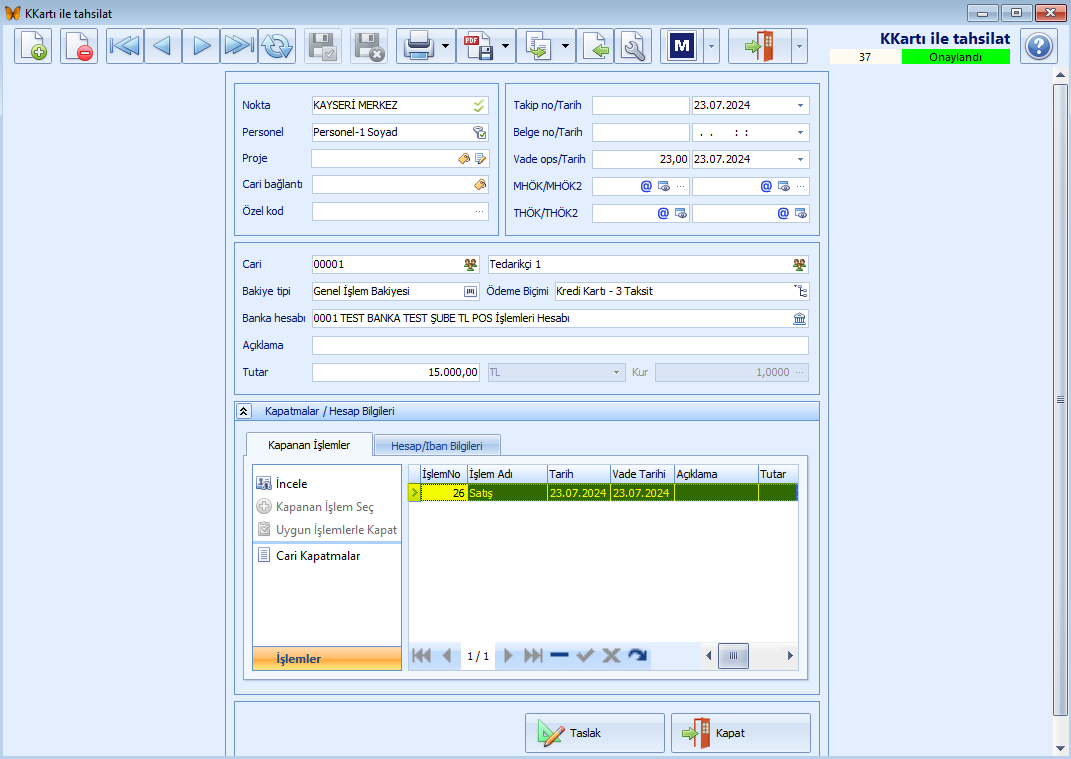Collapse the Kapatmalar / Hesap Bilgileri section
Screen dimensions: 1071x759
[244, 411]
